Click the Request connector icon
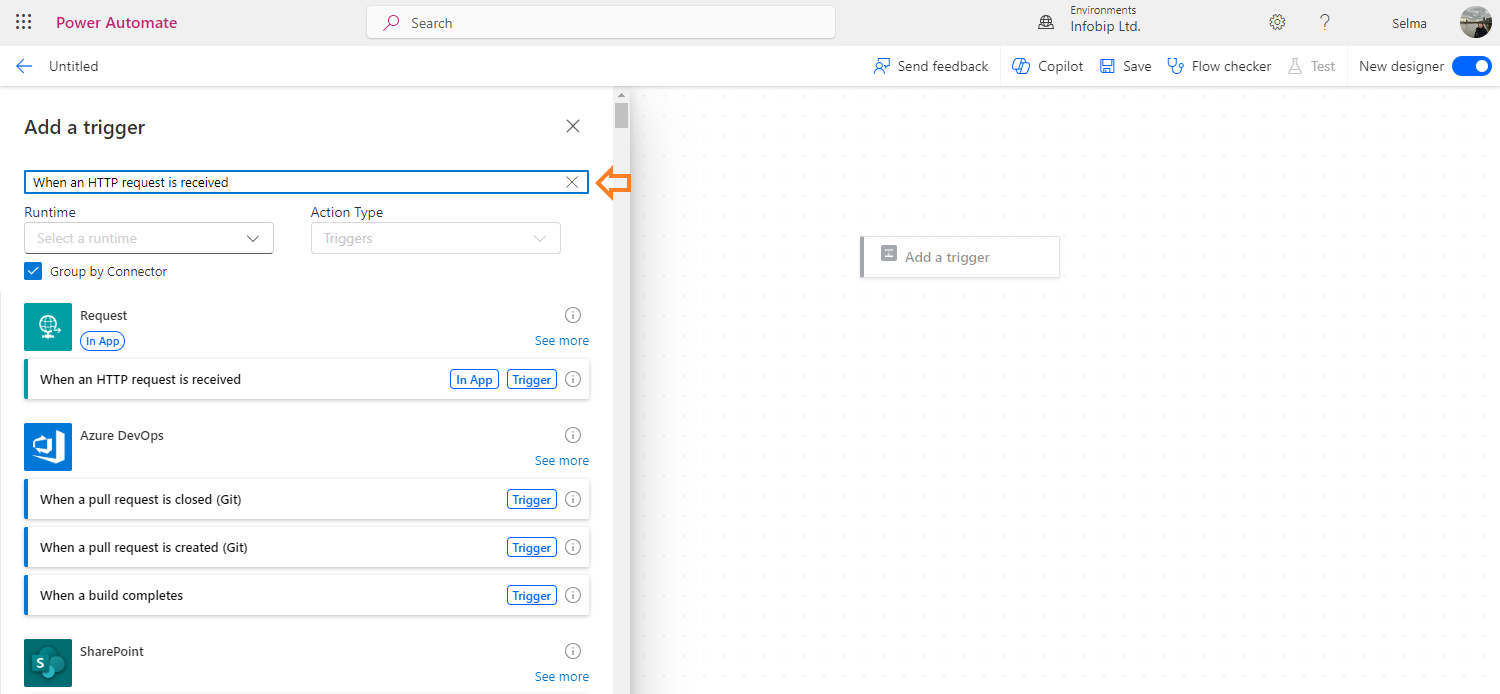Image resolution: width=1500 pixels, height=694 pixels. tap(48, 327)
